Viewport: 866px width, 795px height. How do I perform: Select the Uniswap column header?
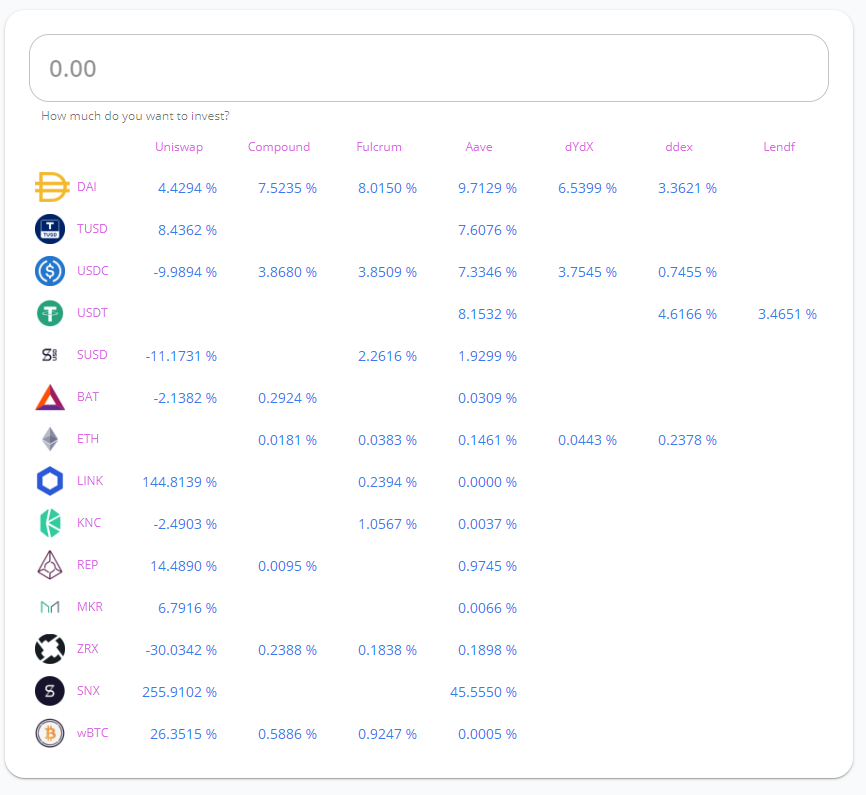(x=179, y=147)
